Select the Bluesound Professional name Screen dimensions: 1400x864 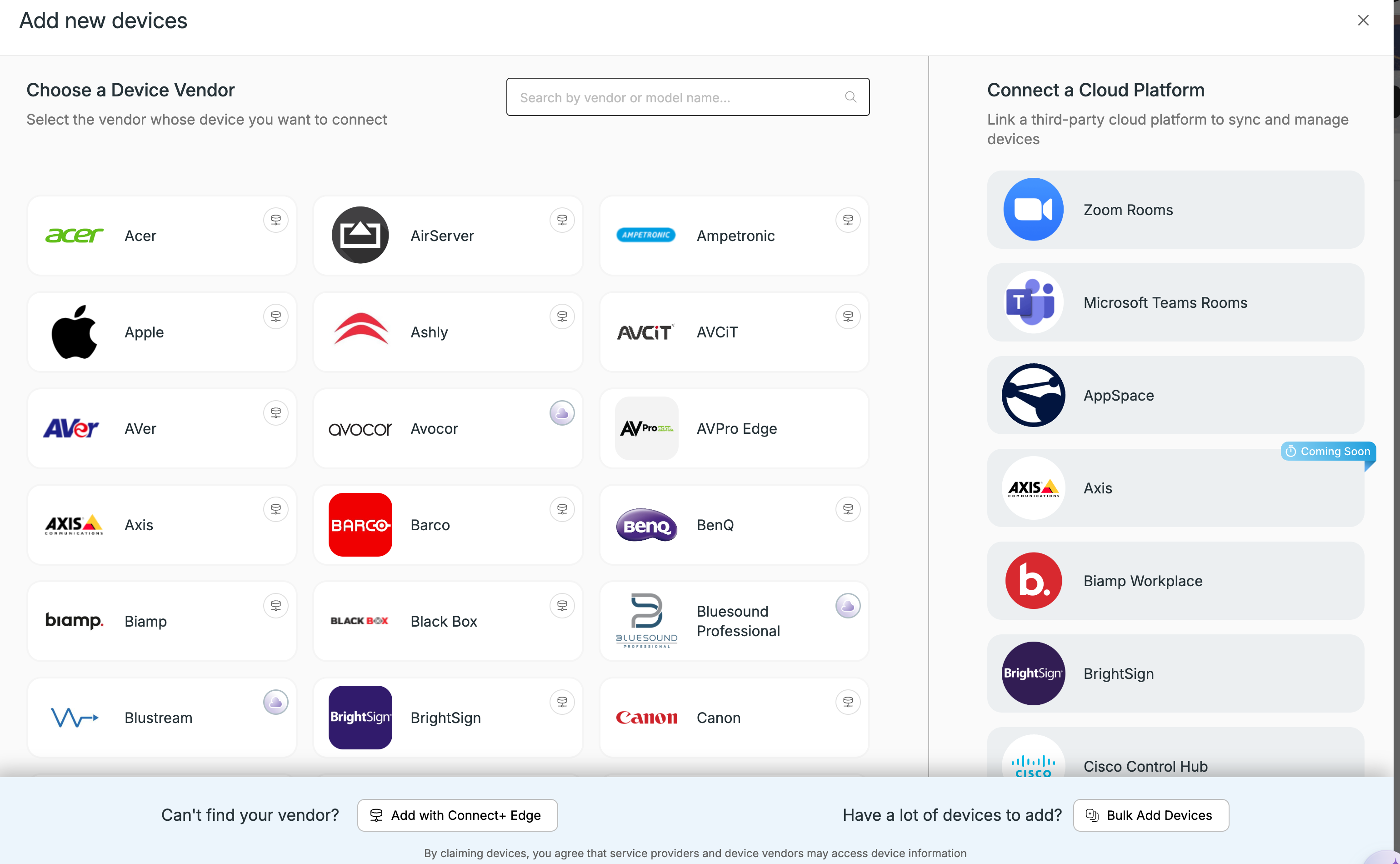pyautogui.click(x=739, y=621)
